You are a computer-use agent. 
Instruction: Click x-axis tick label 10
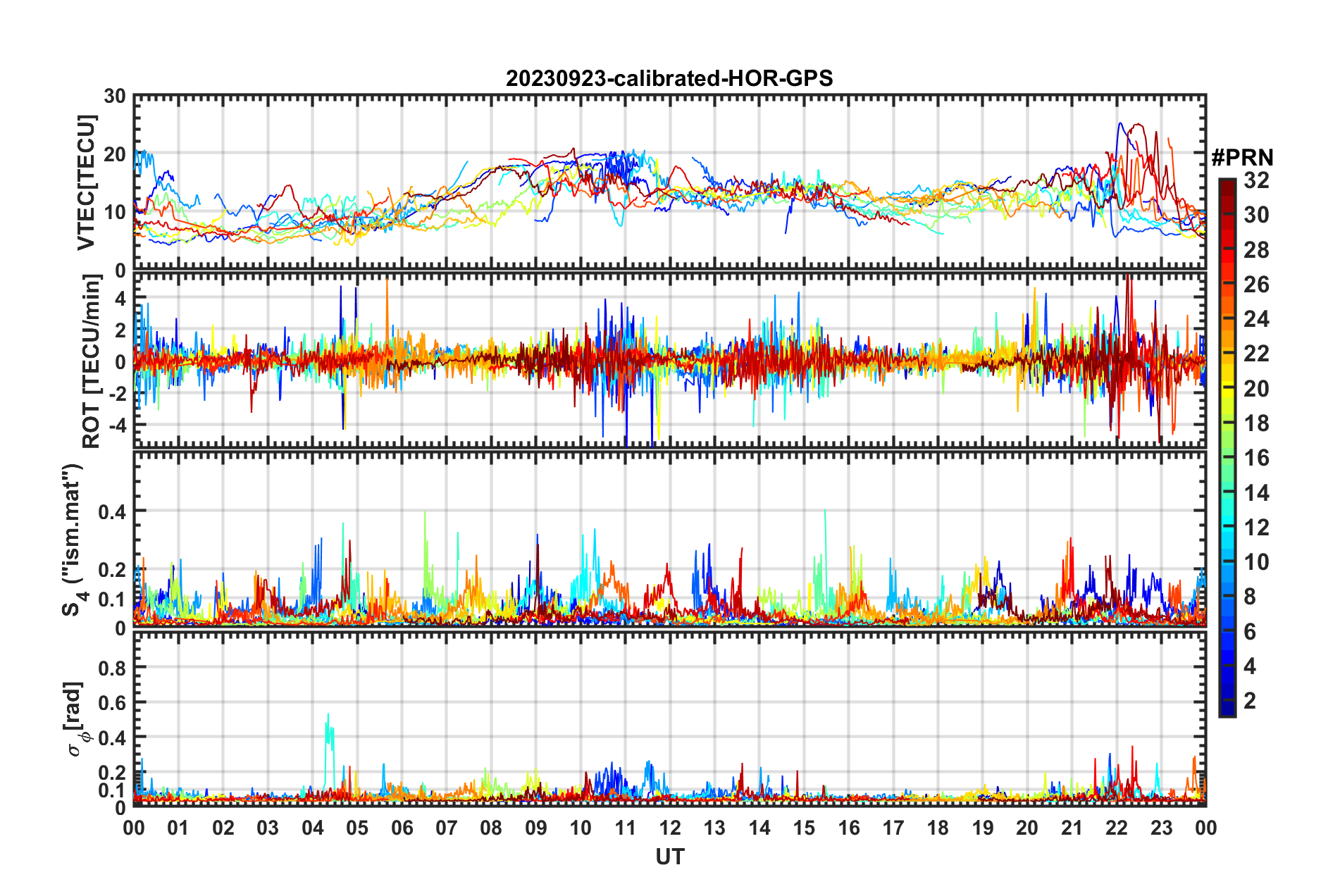[581, 828]
